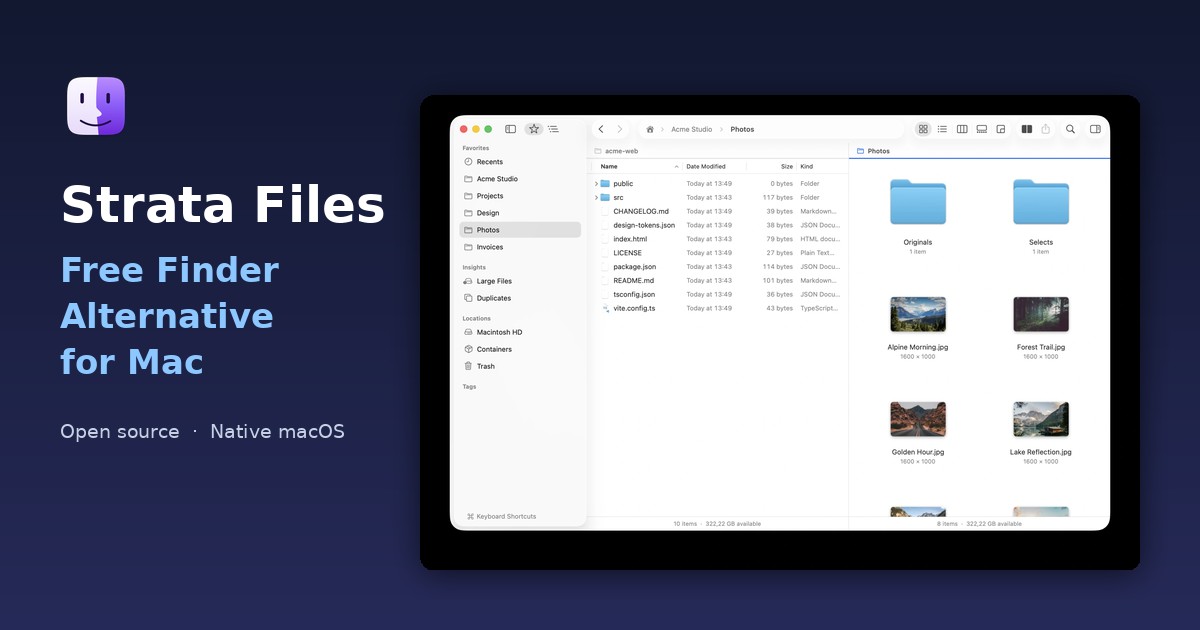The image size is (1200, 630).
Task: Sort by Date Modified column header
Action: tap(706, 167)
